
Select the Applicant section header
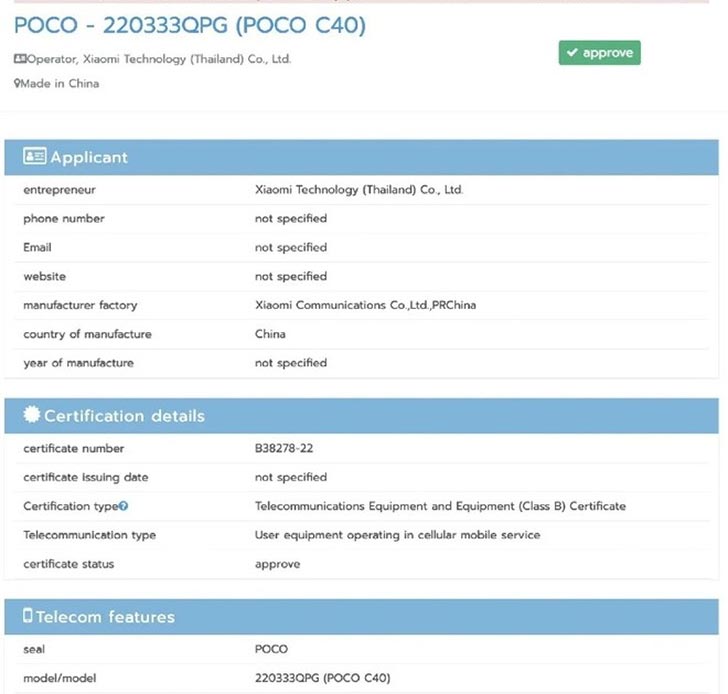(361, 157)
